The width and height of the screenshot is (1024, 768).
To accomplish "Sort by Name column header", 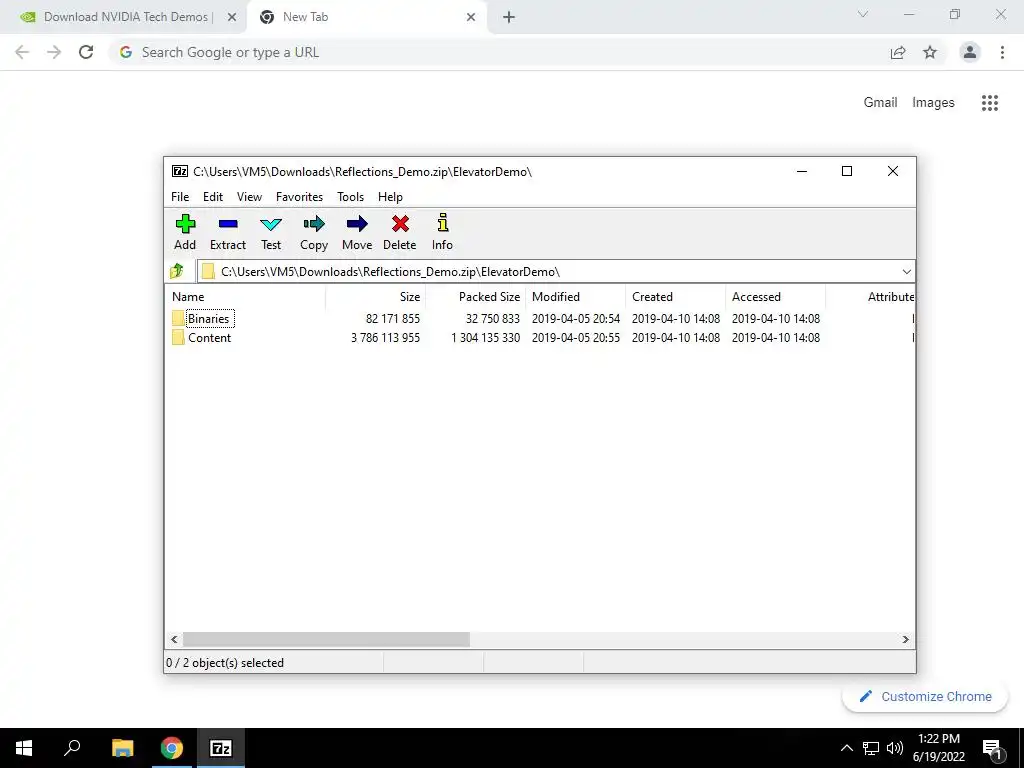I will click(245, 296).
